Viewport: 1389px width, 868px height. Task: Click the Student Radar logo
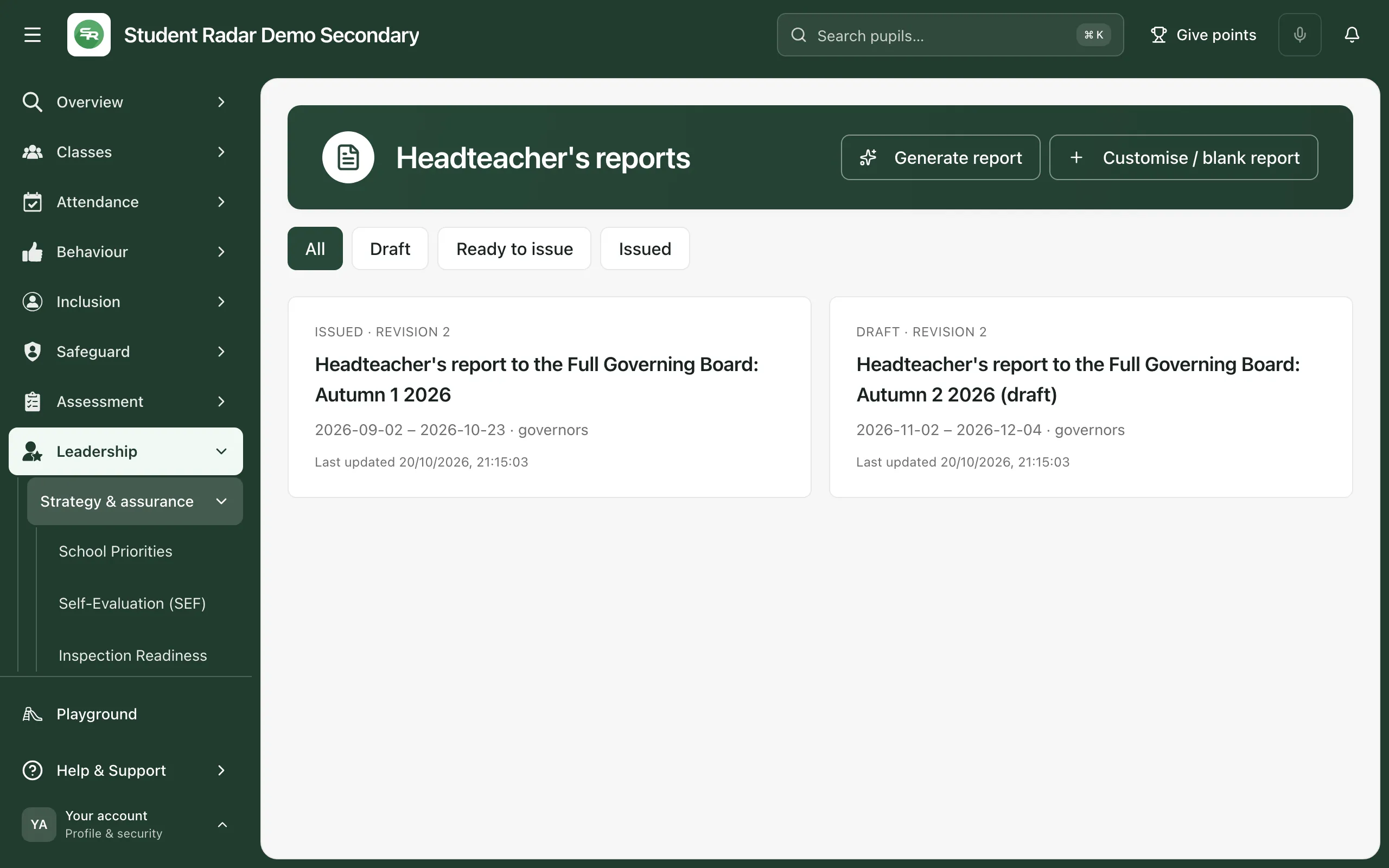tap(89, 35)
